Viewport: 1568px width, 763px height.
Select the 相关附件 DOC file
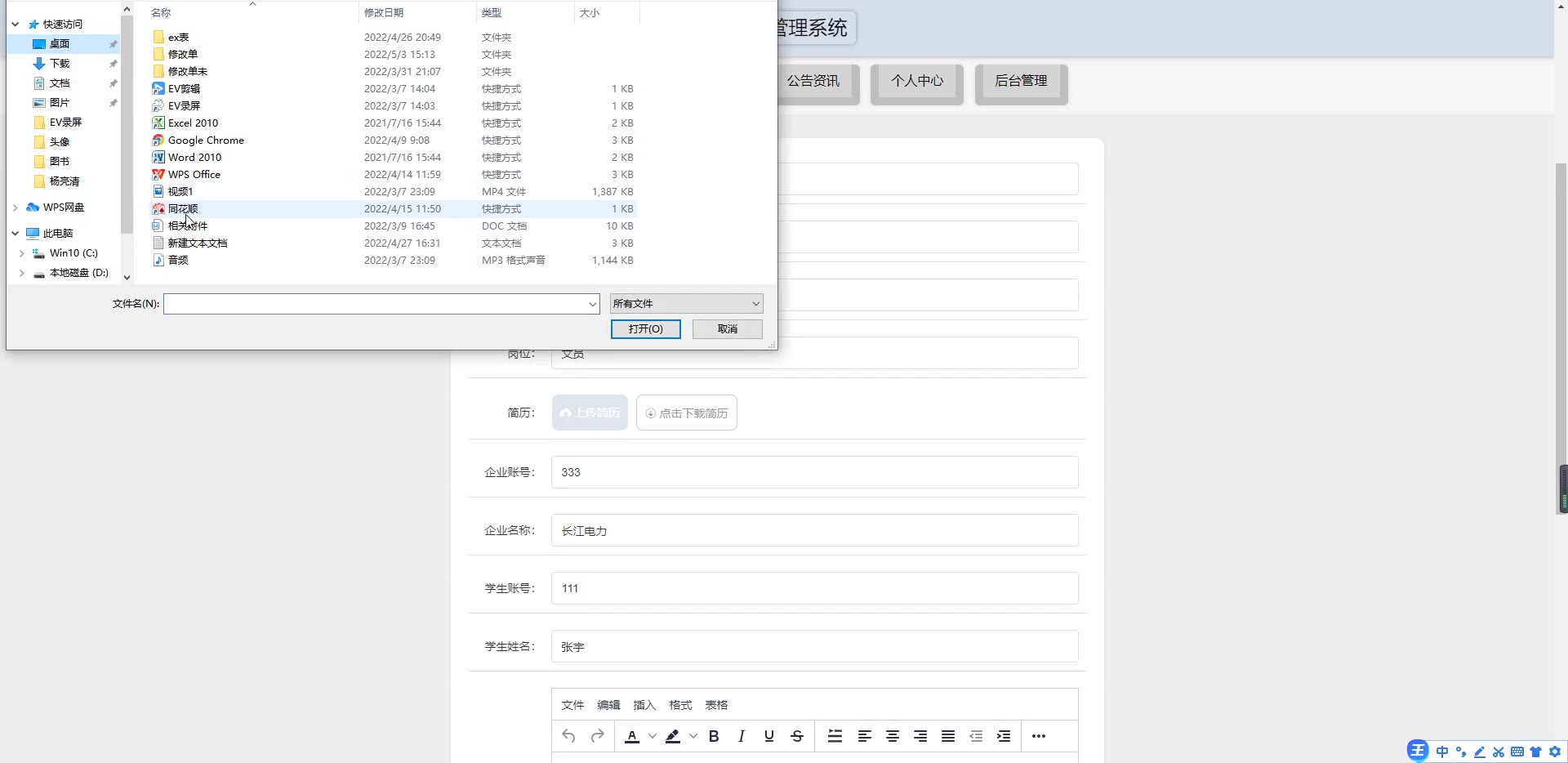coord(188,226)
